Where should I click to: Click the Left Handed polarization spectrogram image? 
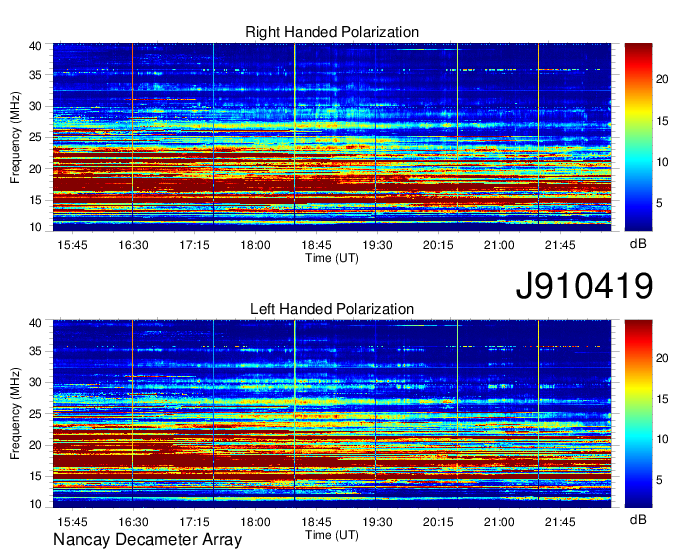[x=332, y=414]
